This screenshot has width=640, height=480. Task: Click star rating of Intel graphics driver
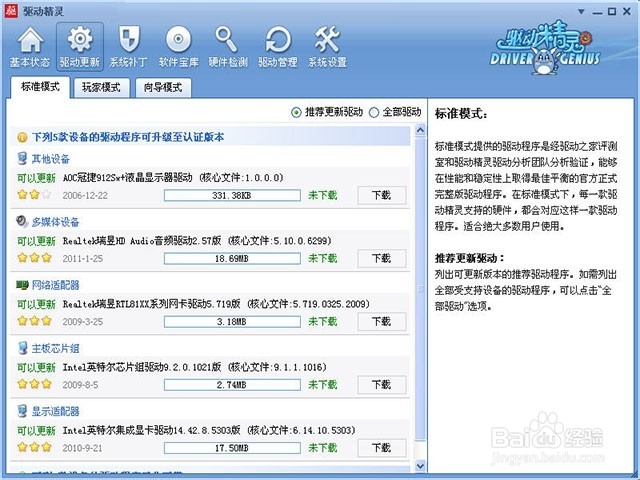coord(35,447)
